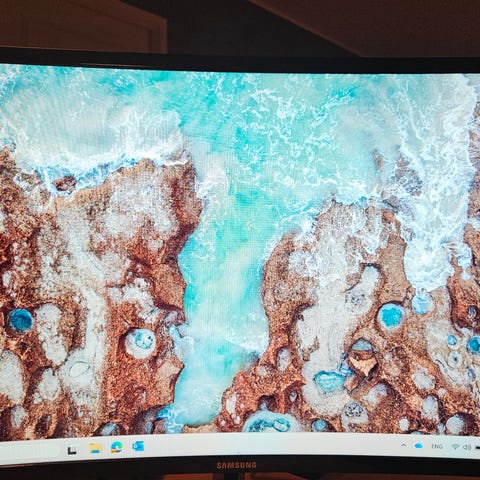The image size is (480, 480).
Task: Open the Wi-Fi network tray icon
Action: 455,447
